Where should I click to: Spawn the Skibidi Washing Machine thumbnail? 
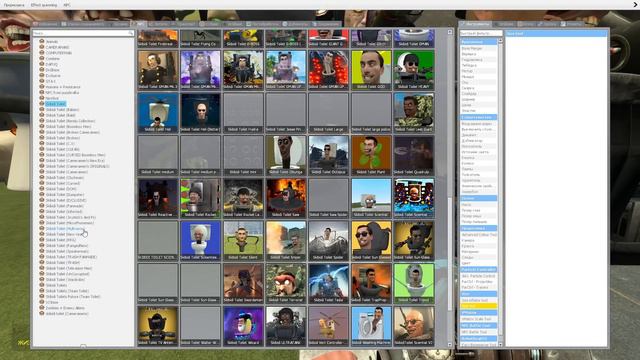(x=371, y=326)
